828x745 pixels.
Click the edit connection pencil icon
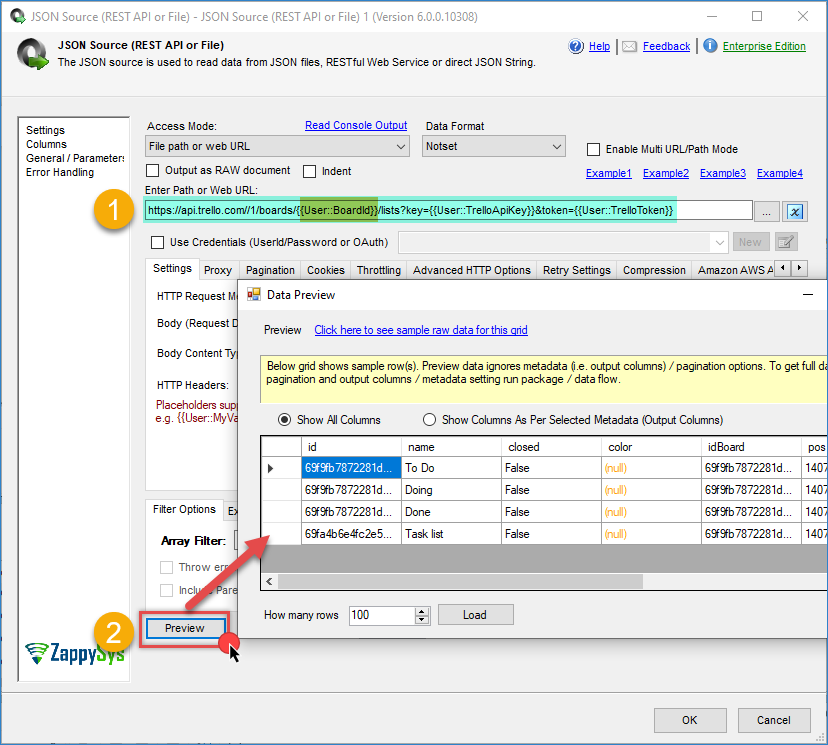click(786, 242)
